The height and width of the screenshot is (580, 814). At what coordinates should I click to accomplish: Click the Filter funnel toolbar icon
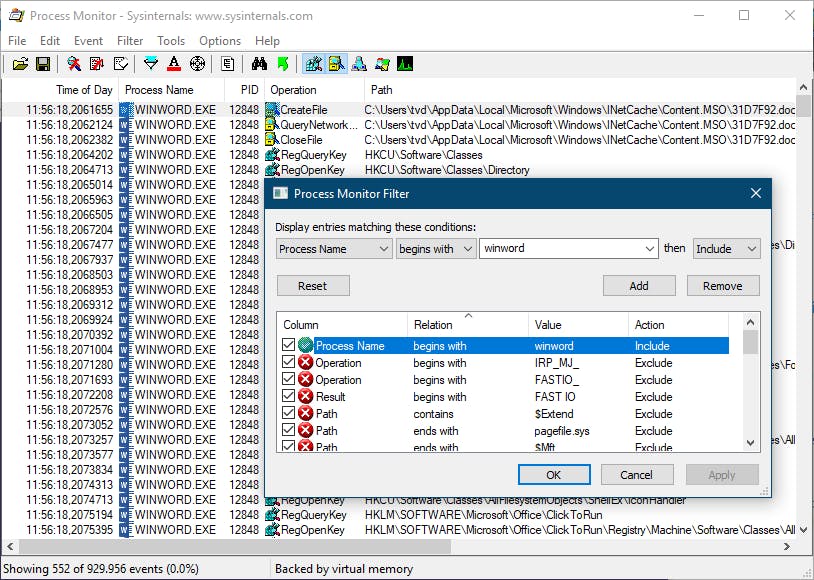pyautogui.click(x=151, y=64)
